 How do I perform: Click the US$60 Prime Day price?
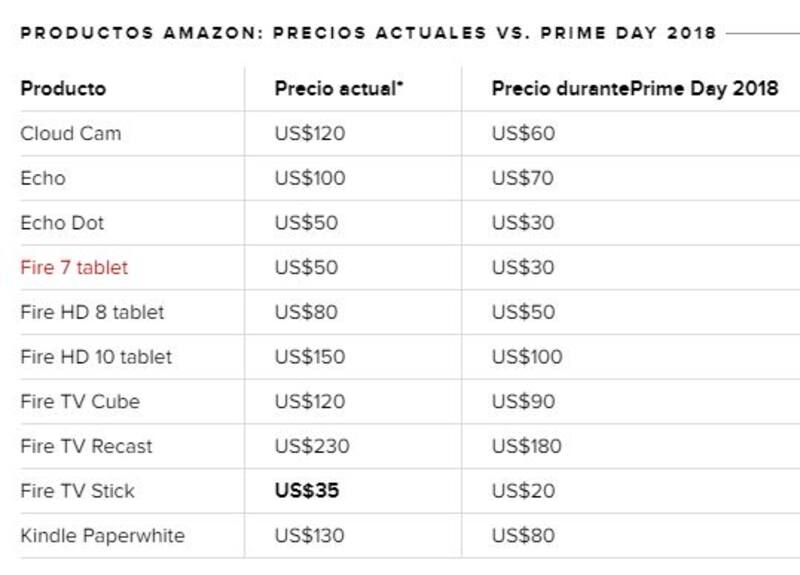click(522, 134)
